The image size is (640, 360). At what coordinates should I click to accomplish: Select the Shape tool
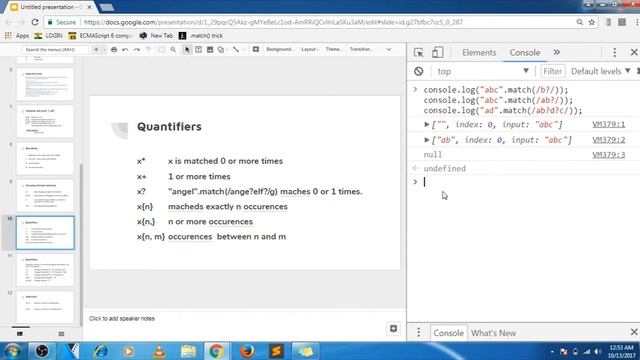(221, 49)
